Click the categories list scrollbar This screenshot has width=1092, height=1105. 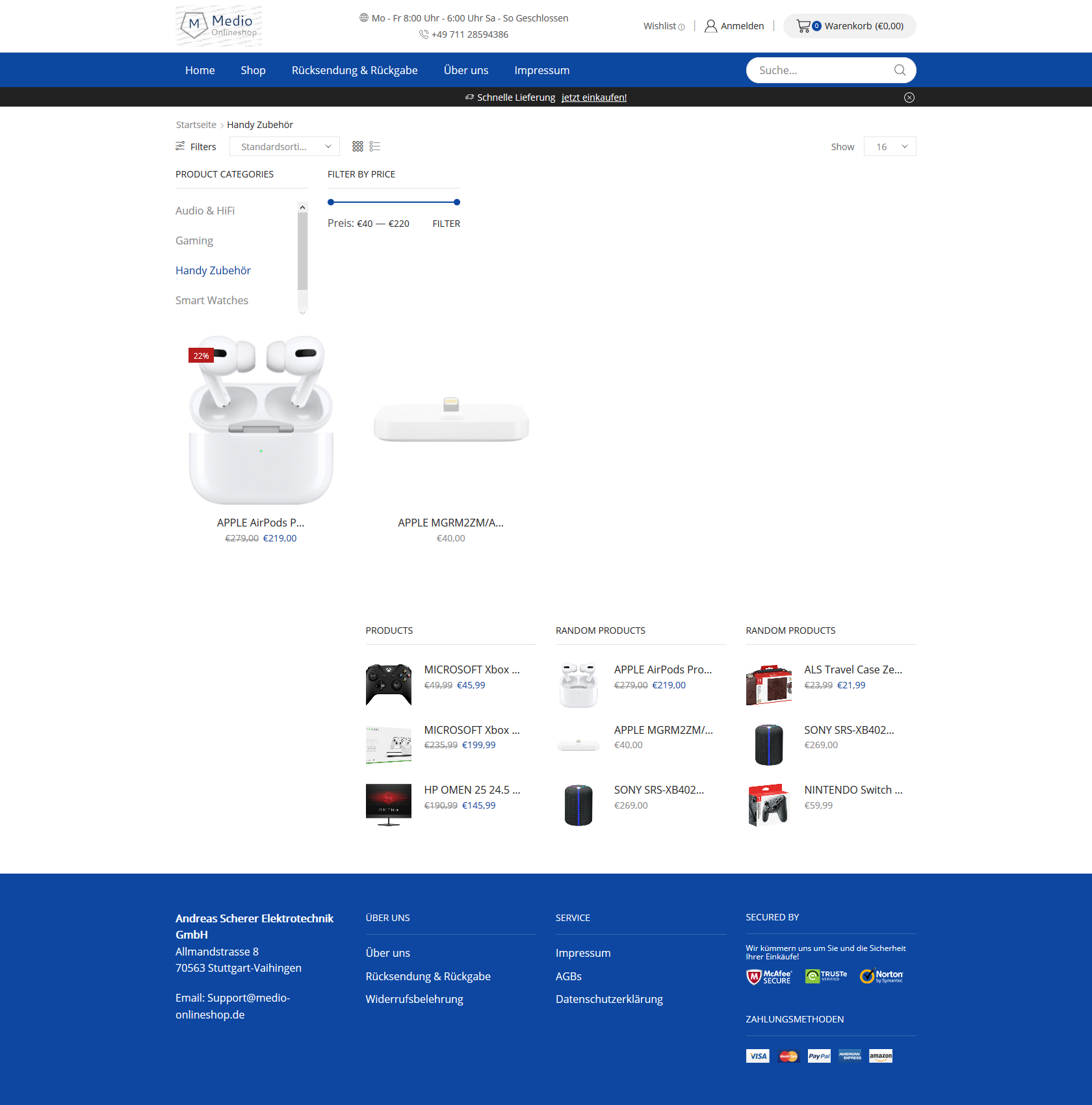(302, 251)
